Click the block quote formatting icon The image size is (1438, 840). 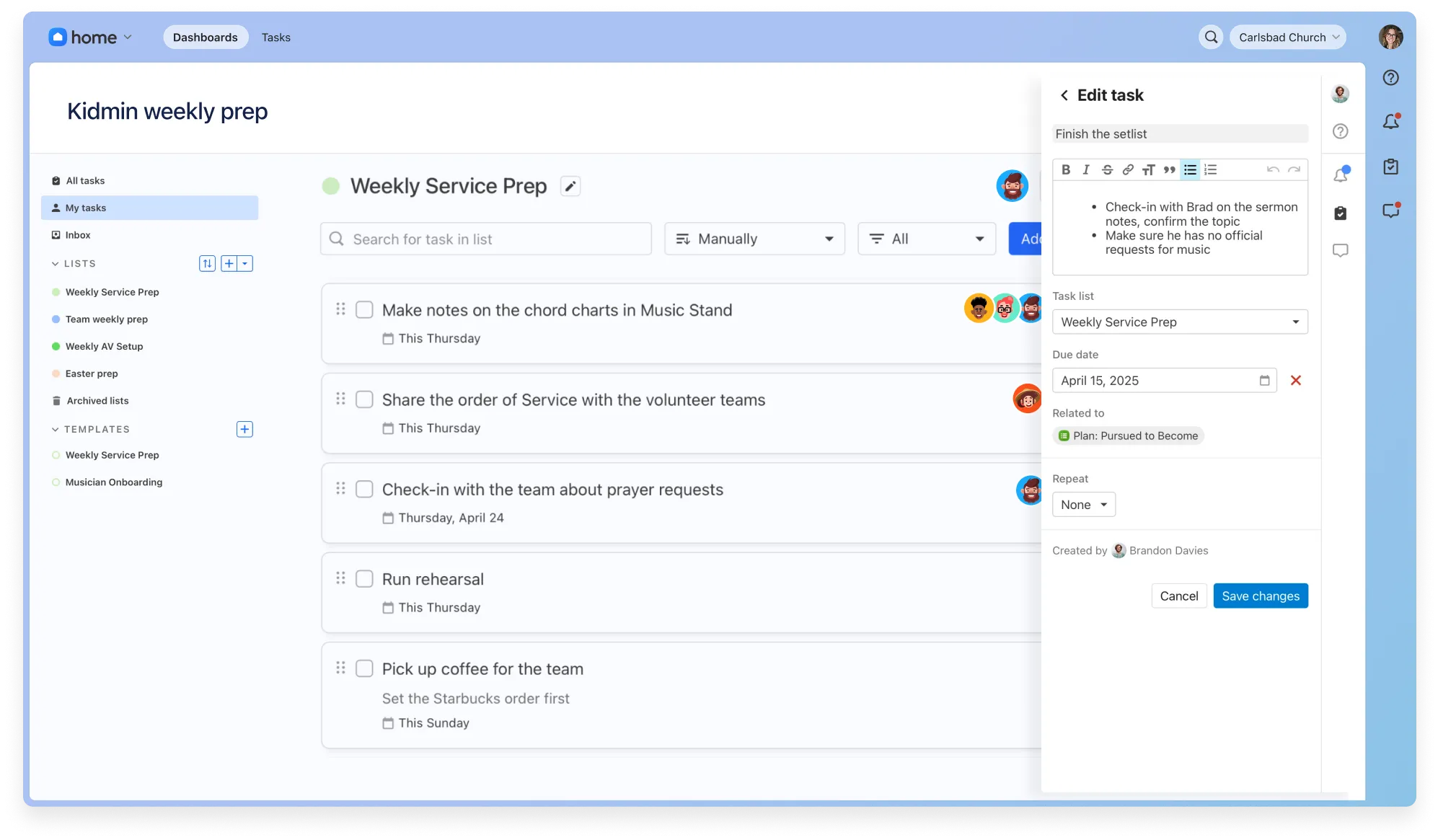(x=1169, y=169)
